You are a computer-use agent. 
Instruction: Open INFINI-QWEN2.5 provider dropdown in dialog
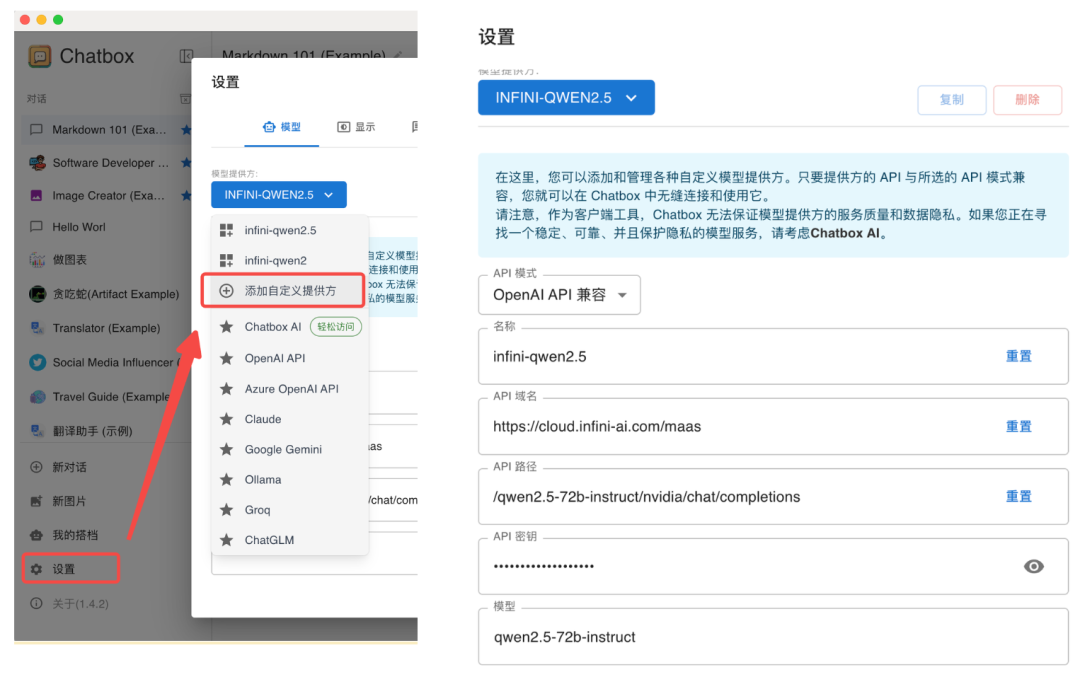278,195
